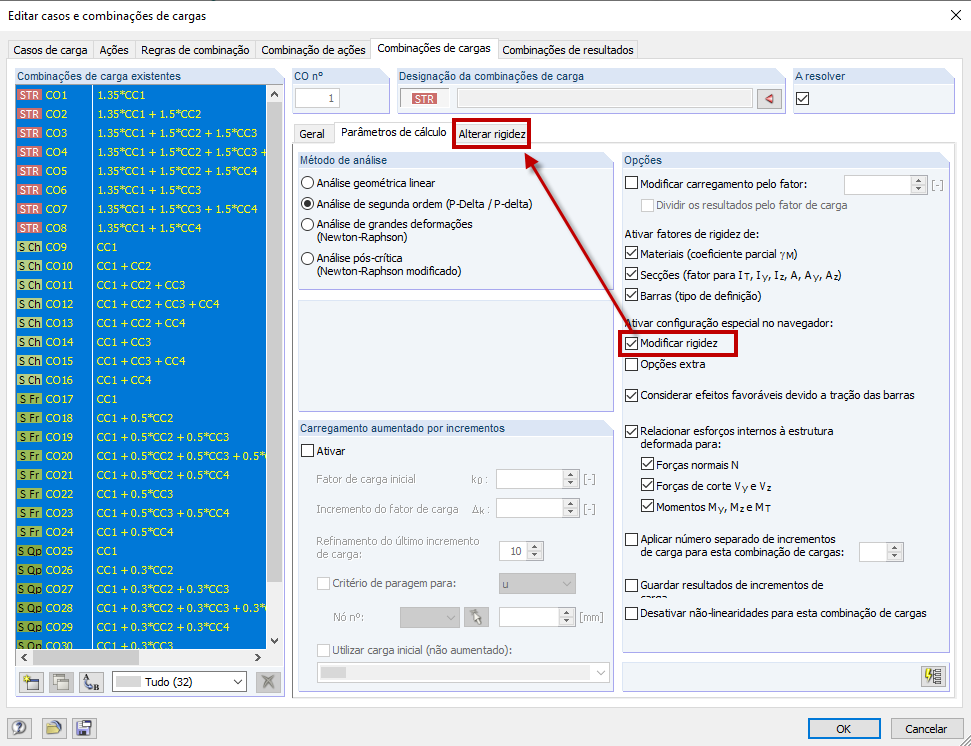Switch to the Ações tab
The width and height of the screenshot is (971, 746).
[x=114, y=50]
